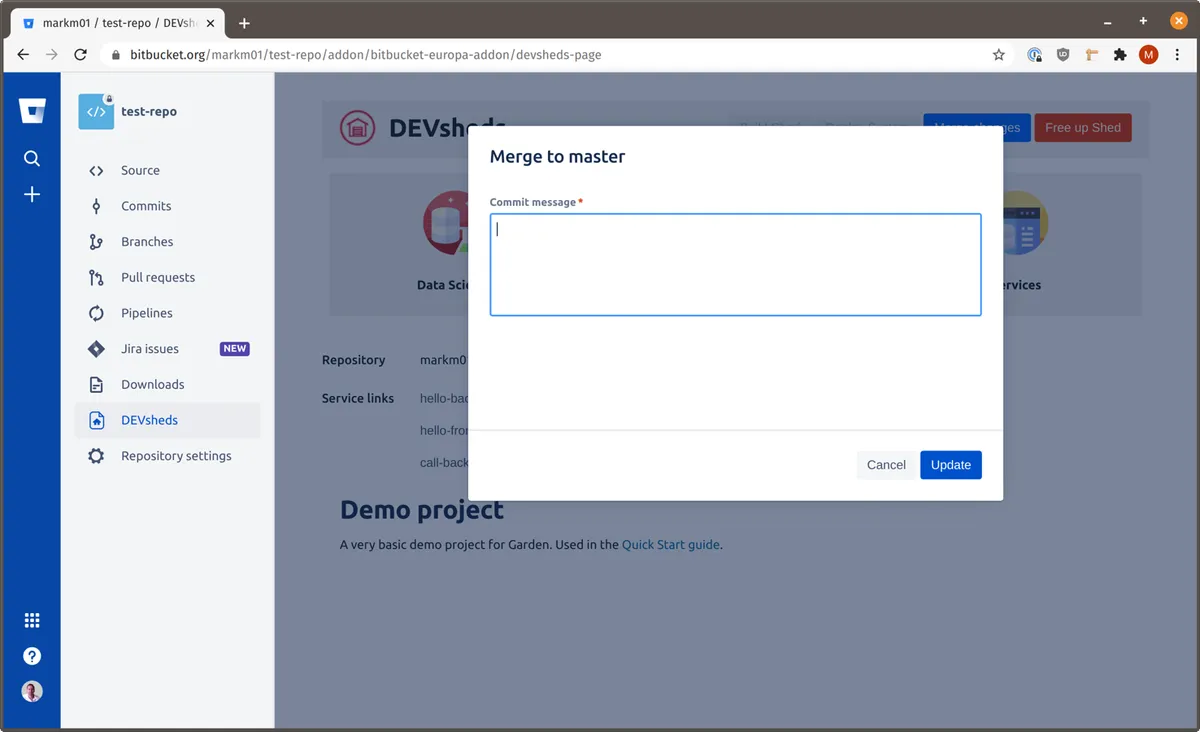Screen dimensions: 1200x732
Task: Reload the page with refresh icon
Action: coord(81,55)
